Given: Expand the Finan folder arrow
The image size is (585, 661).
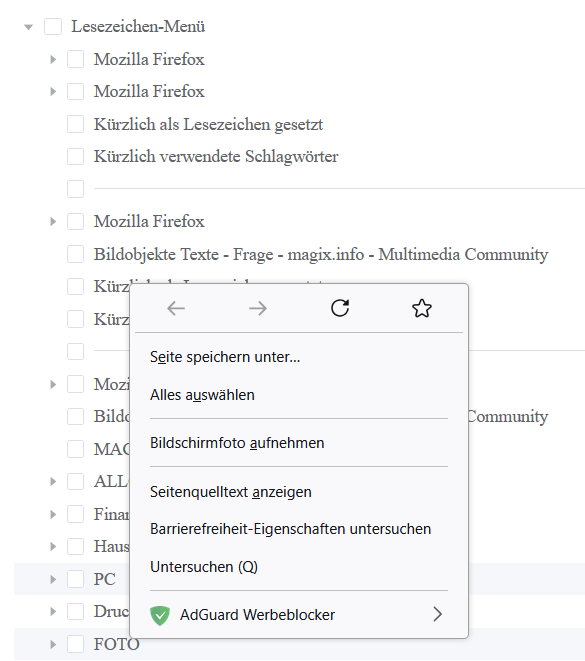Looking at the screenshot, I should click(x=53, y=514).
